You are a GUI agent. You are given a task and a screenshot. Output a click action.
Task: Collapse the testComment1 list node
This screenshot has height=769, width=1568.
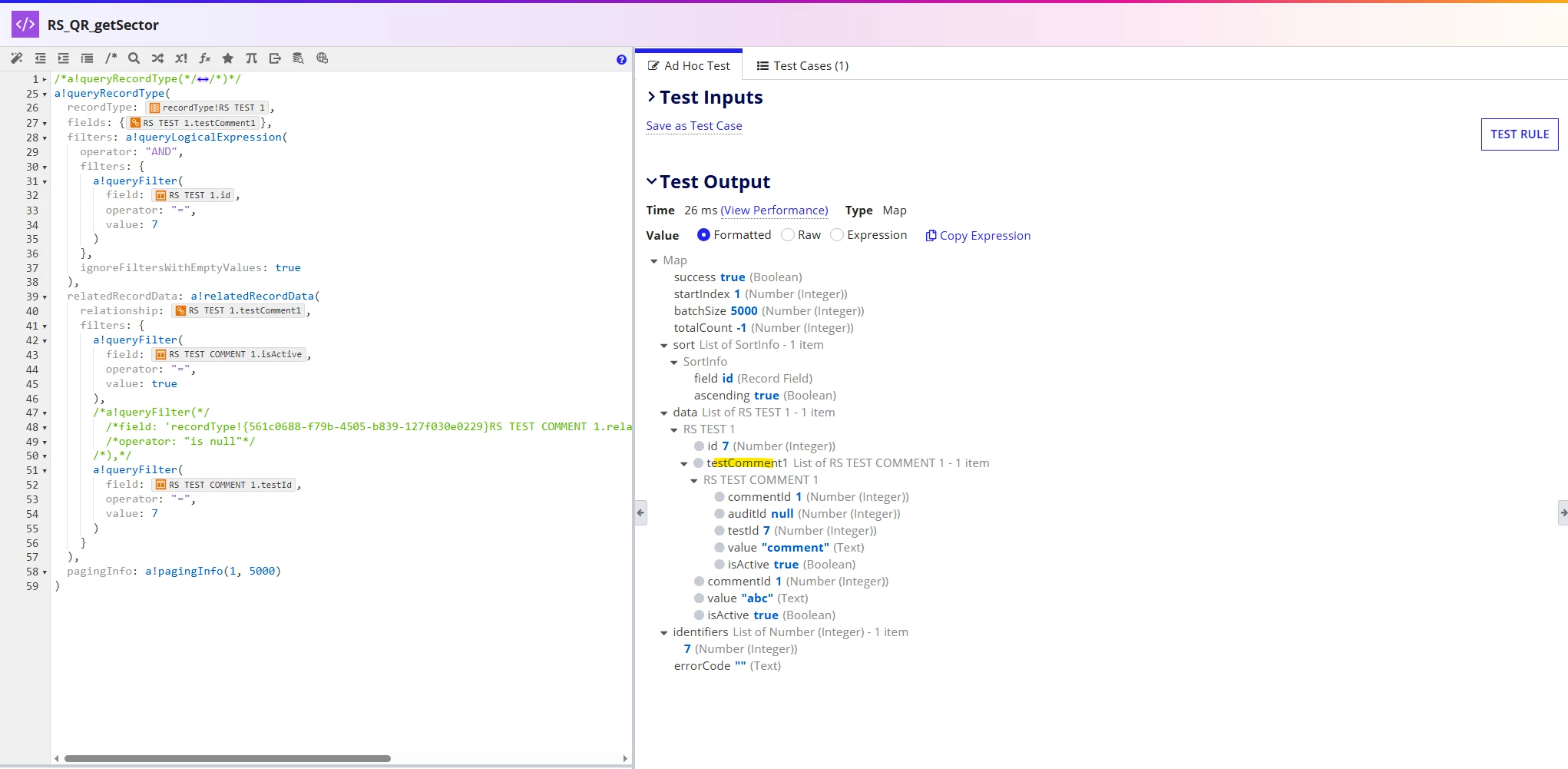pos(684,464)
